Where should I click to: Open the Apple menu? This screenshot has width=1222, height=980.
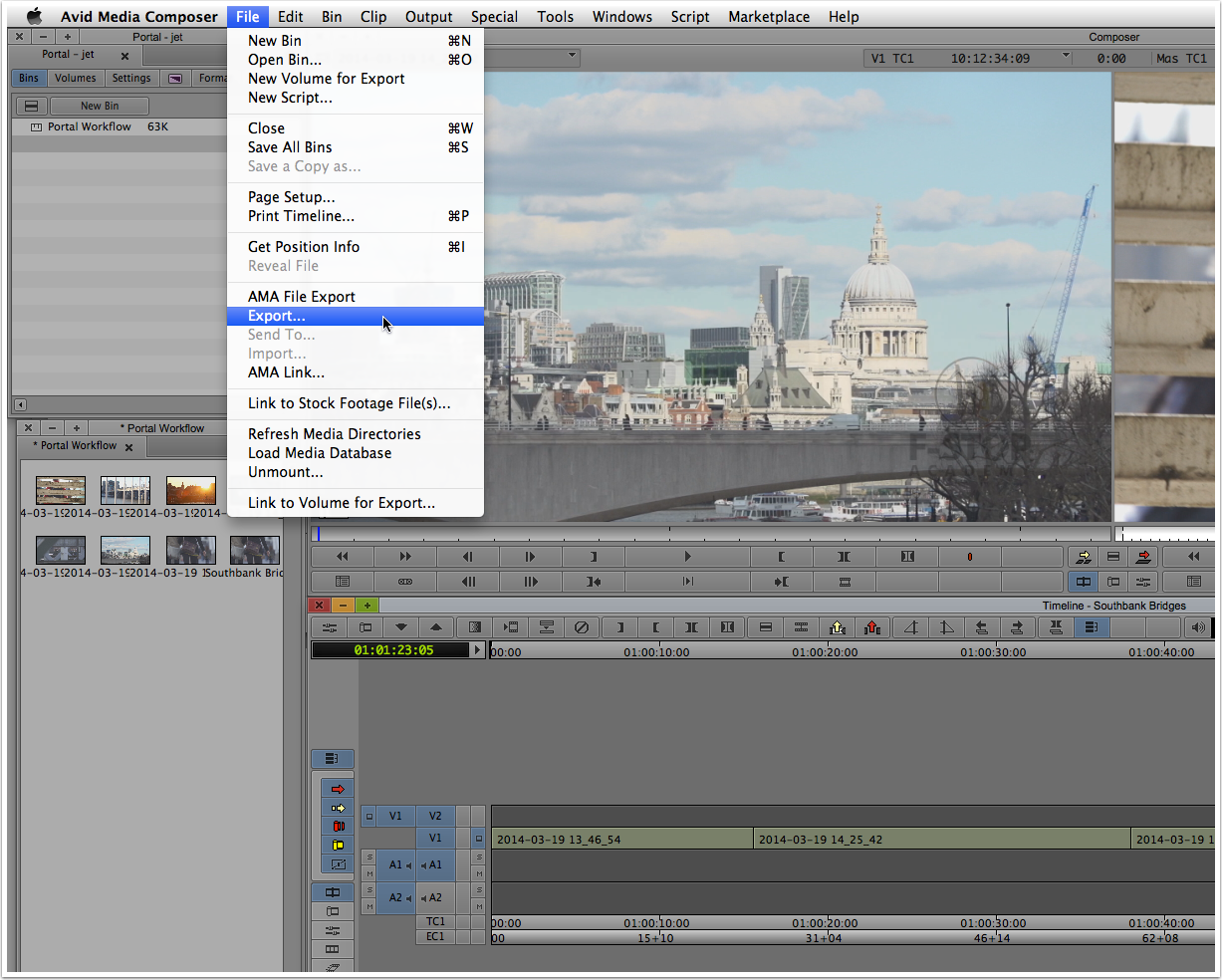pos(34,16)
